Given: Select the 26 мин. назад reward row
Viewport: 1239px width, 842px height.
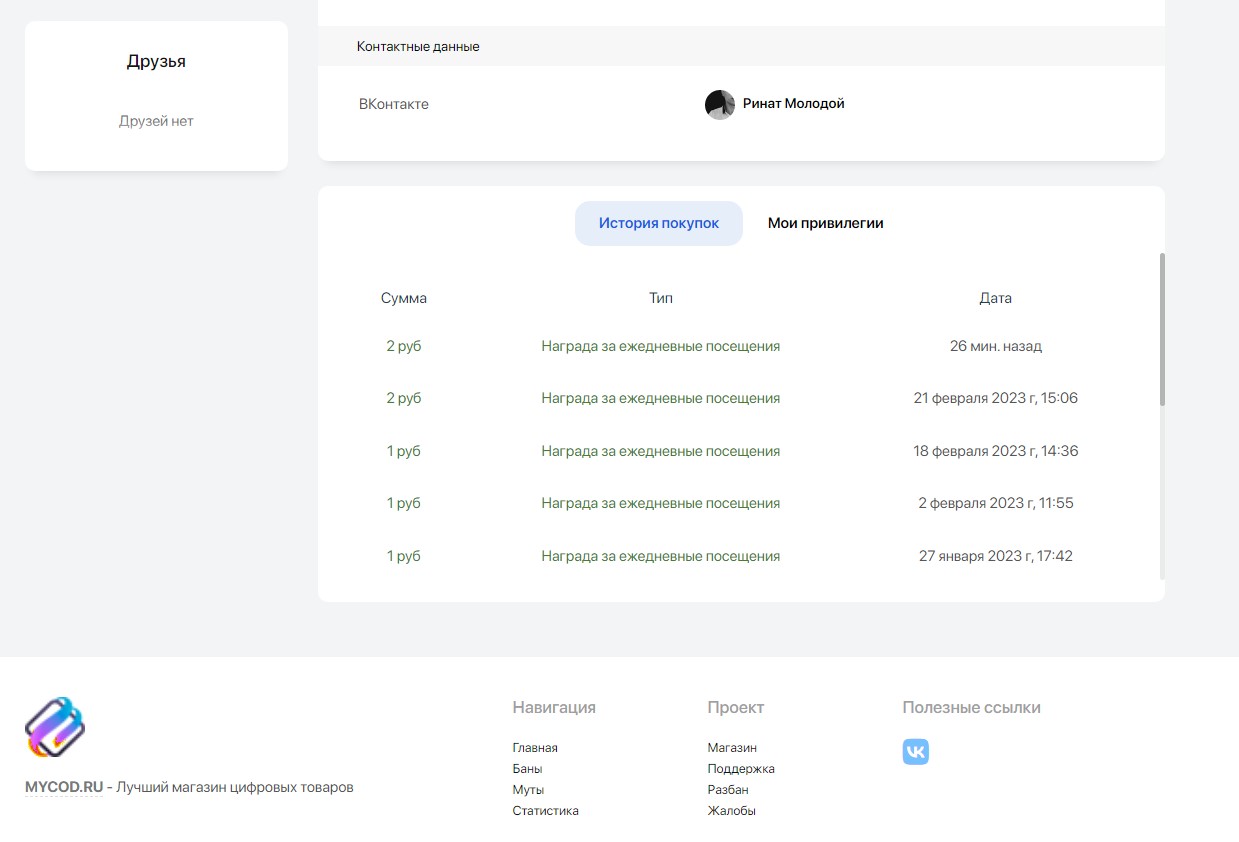Looking at the screenshot, I should [660, 346].
